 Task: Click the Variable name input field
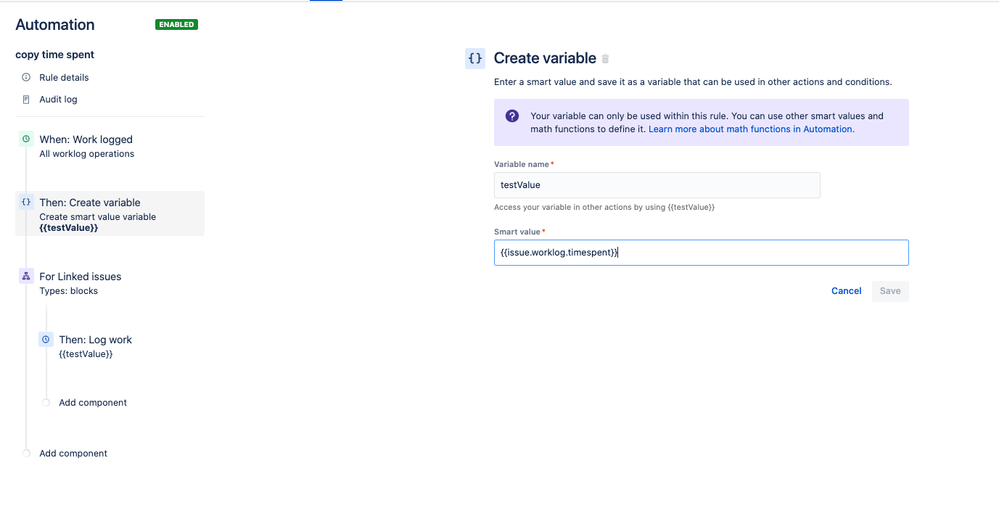(657, 185)
